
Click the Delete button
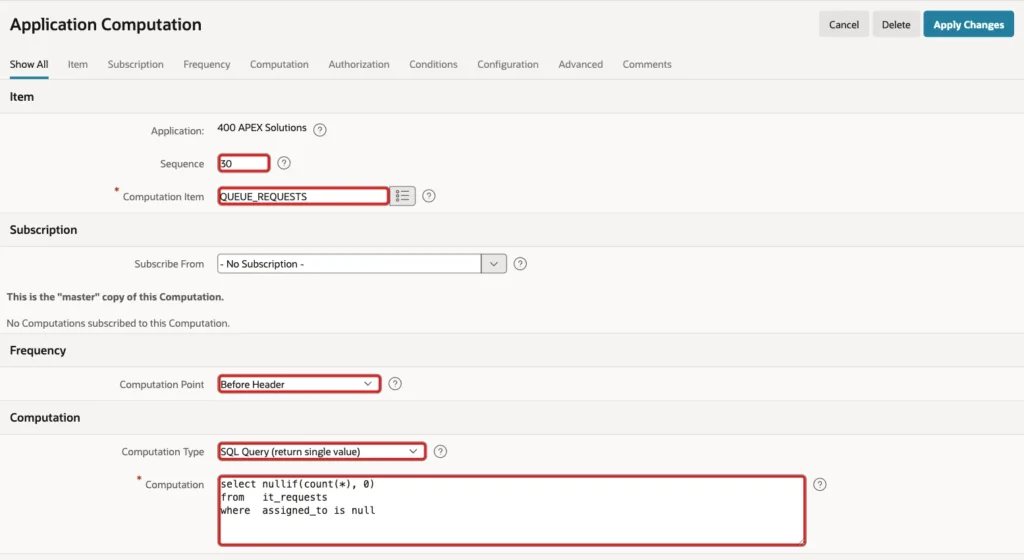point(895,24)
